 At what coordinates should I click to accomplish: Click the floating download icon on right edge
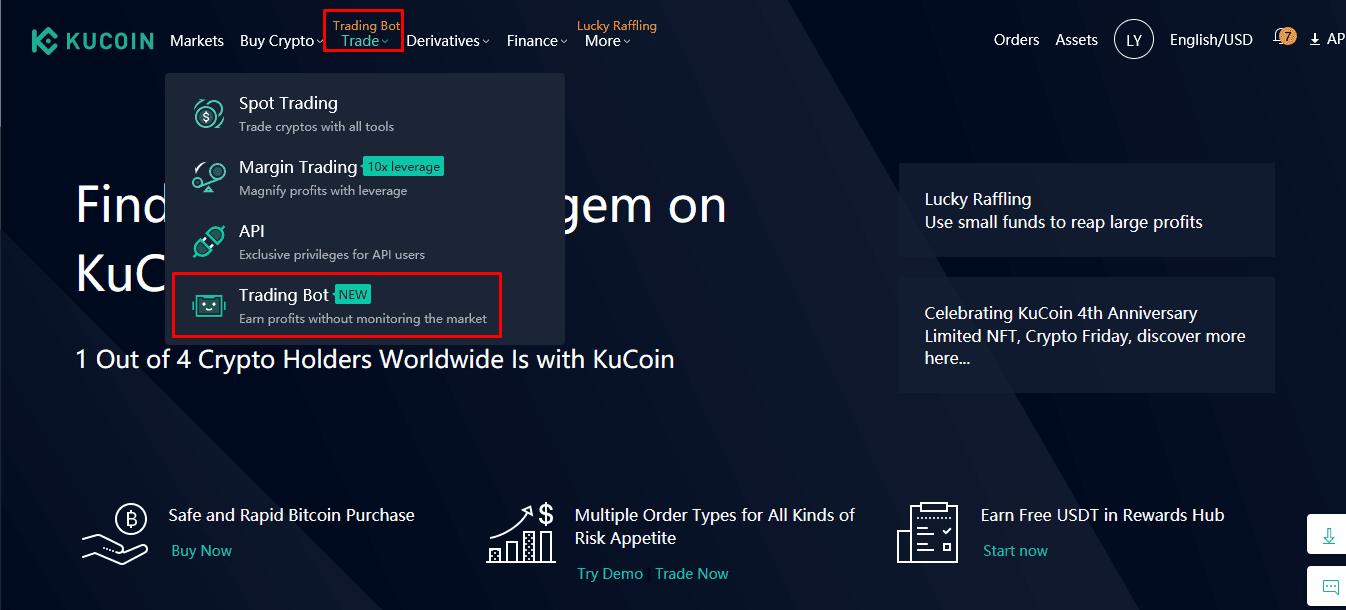tap(1329, 536)
